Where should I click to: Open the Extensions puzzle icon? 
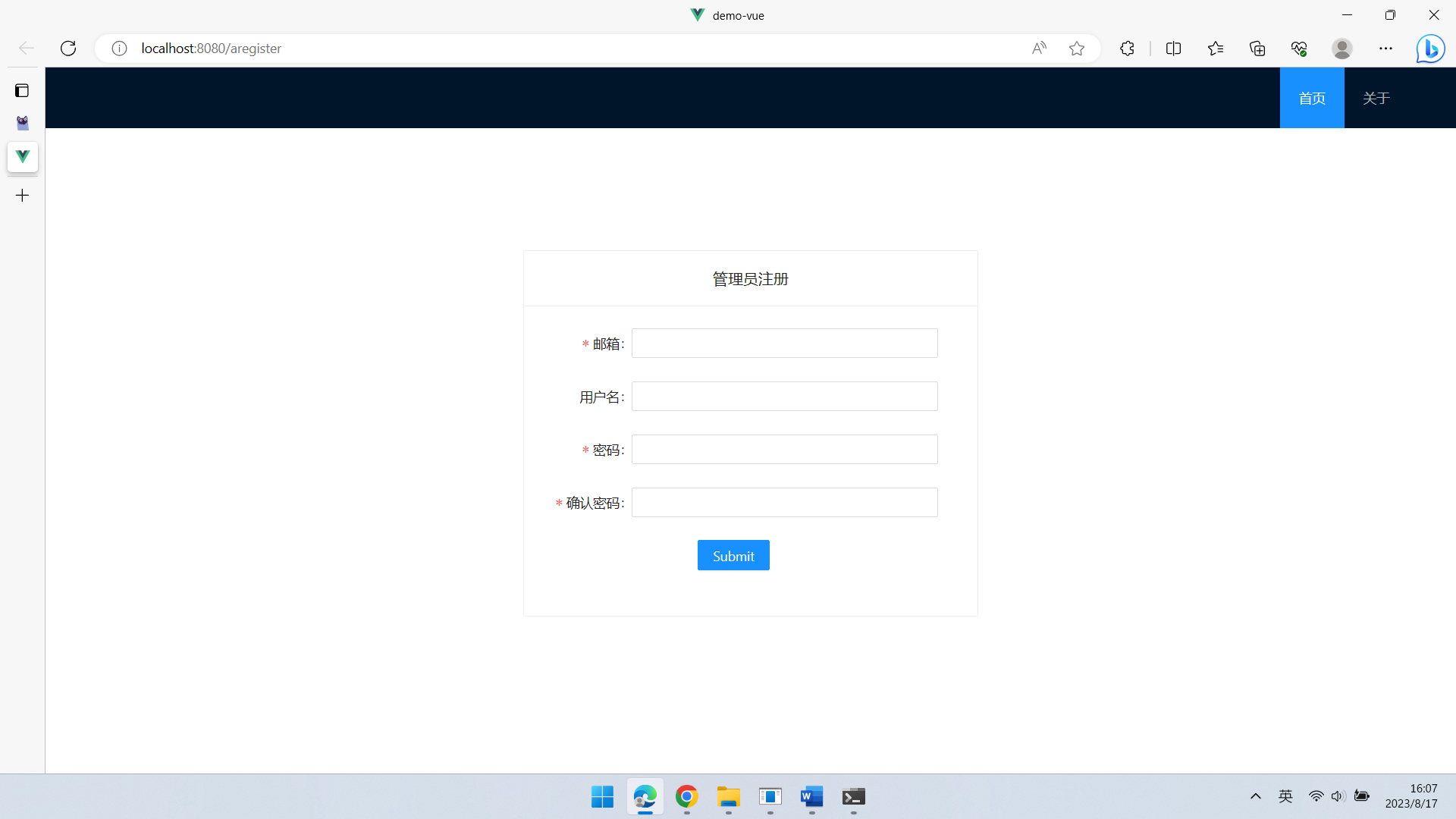pos(1127,49)
